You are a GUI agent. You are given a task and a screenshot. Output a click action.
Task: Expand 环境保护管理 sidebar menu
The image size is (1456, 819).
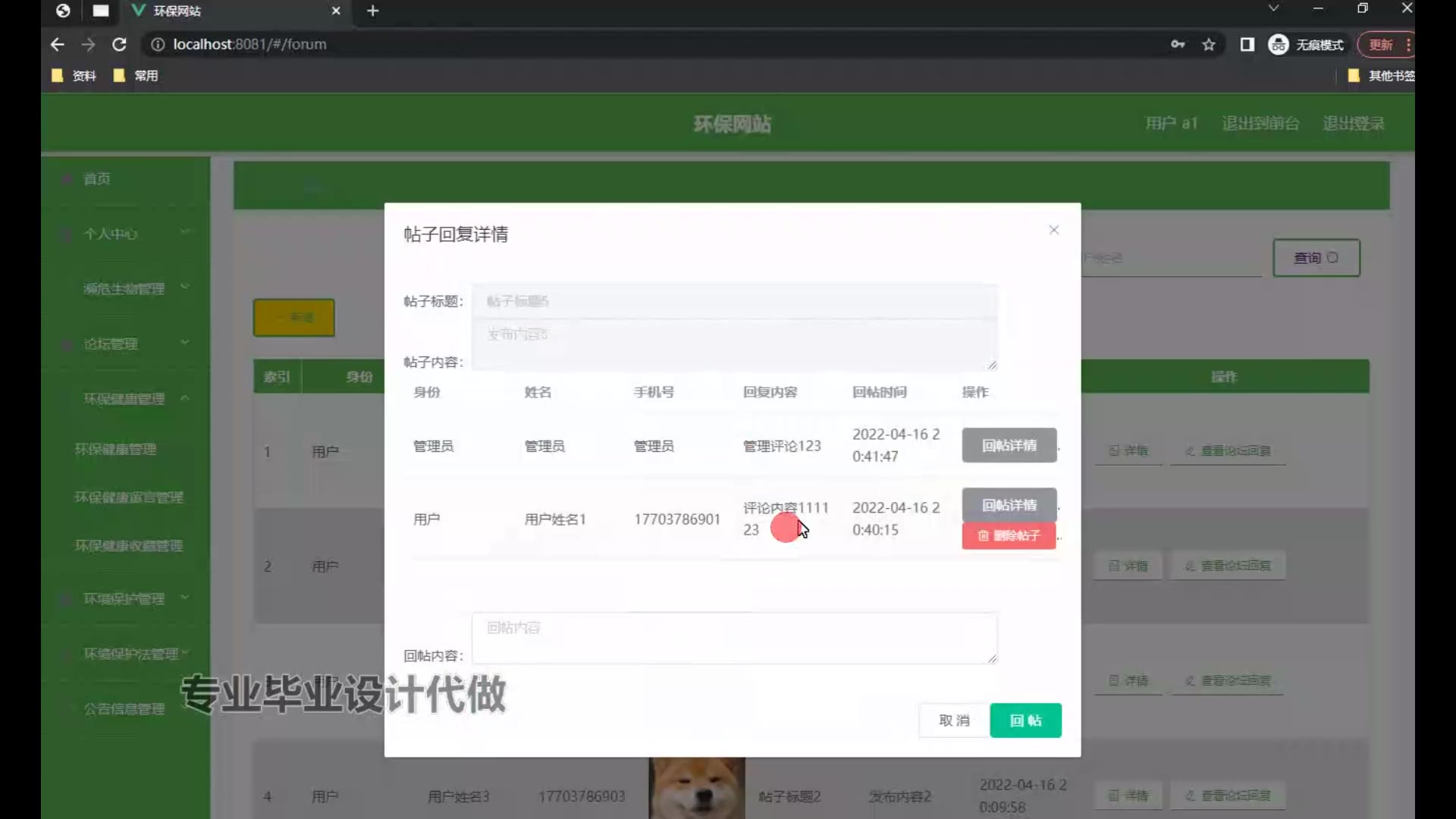(x=126, y=599)
